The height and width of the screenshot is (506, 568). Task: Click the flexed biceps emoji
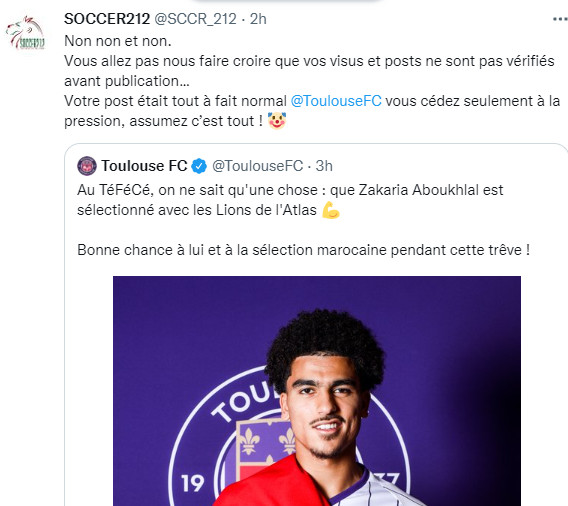(x=330, y=210)
